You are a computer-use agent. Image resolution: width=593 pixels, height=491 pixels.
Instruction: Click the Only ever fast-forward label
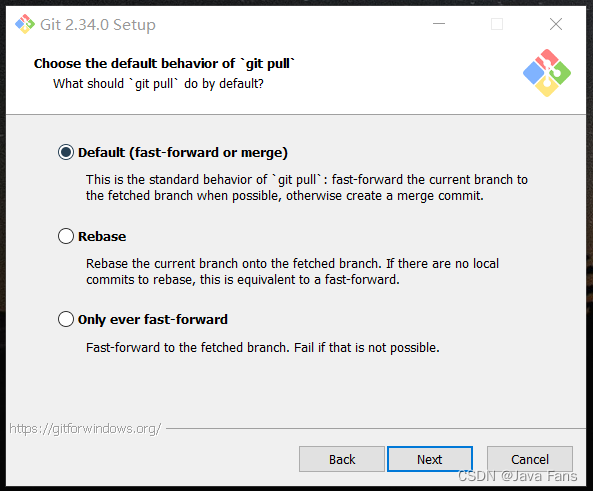(x=153, y=320)
